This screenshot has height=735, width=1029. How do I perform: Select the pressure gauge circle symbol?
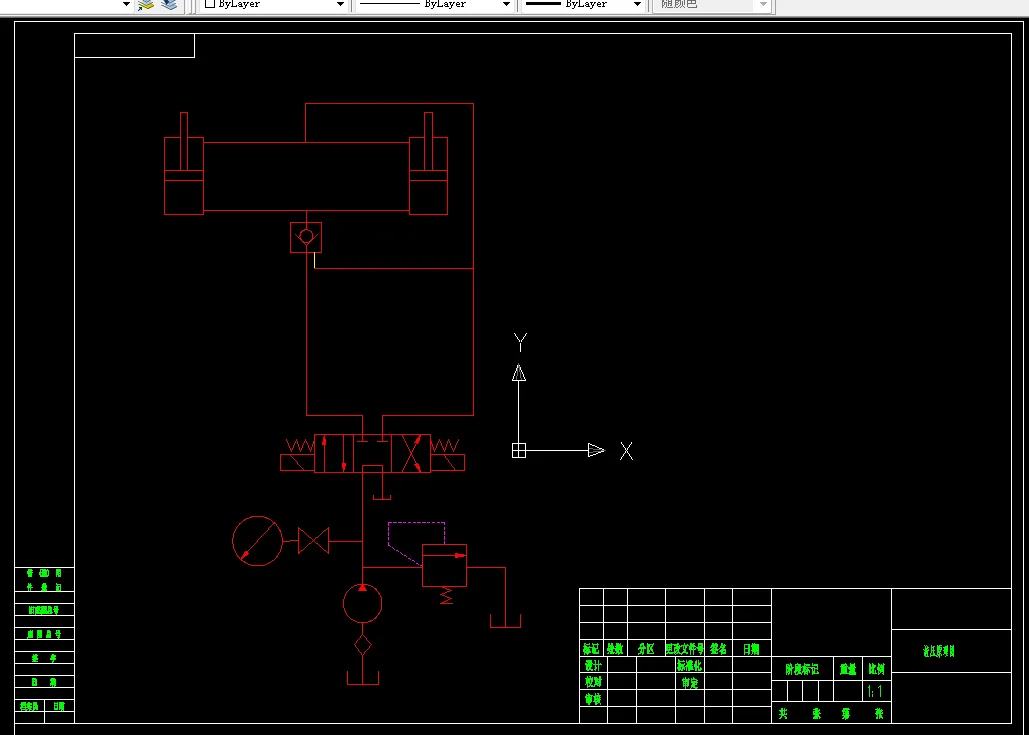point(257,541)
